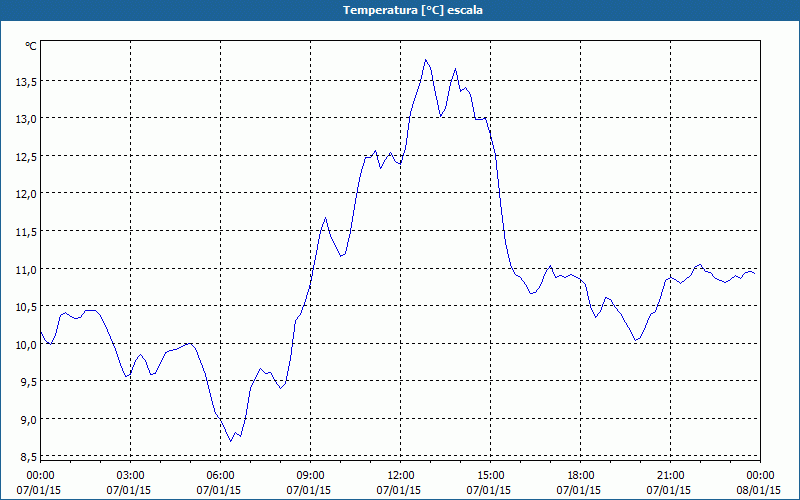Click the "07/01/15" date under 12:00
Image resolution: width=800 pixels, height=500 pixels.
point(399,490)
